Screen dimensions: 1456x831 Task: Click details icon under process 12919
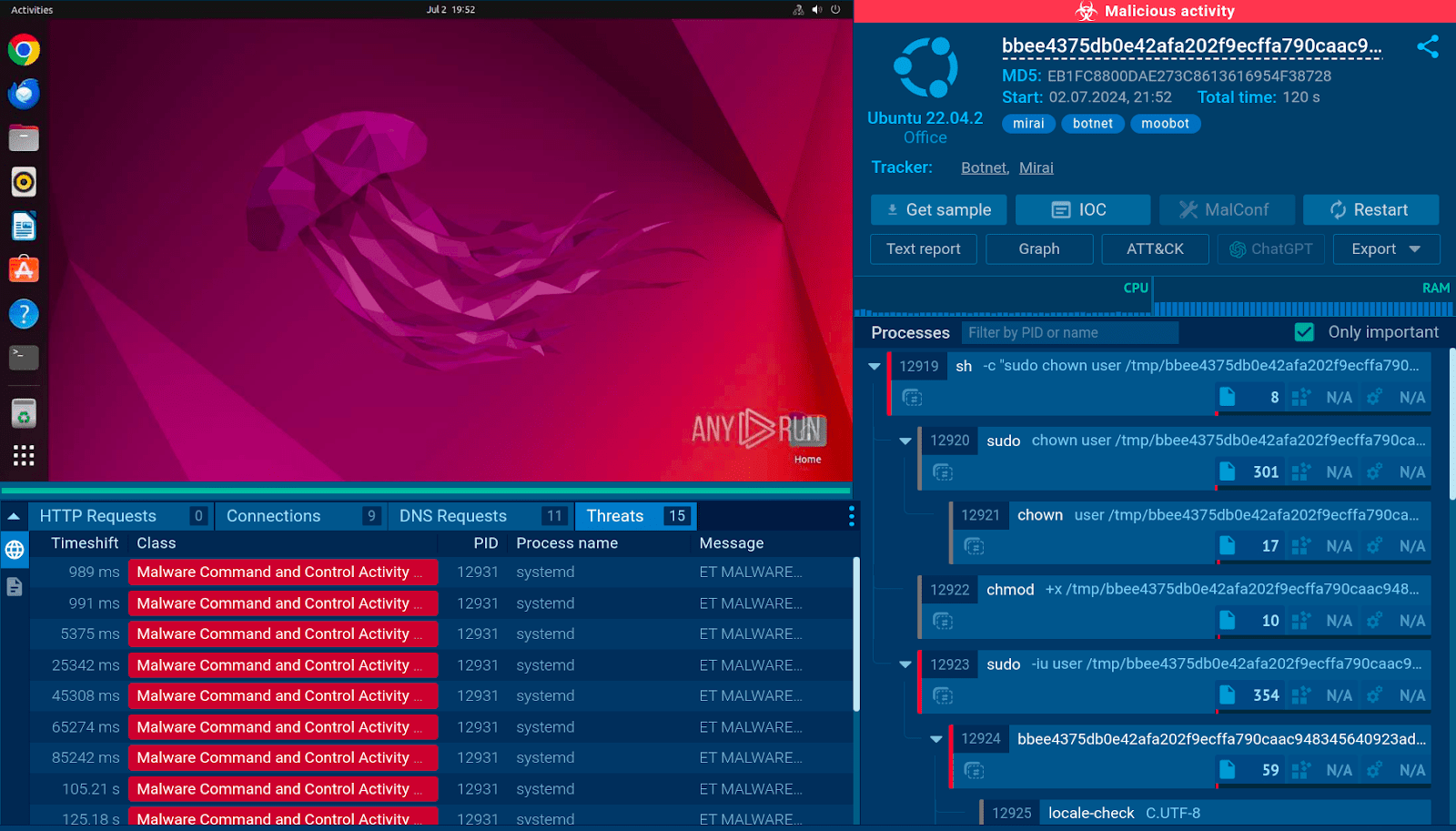click(912, 398)
